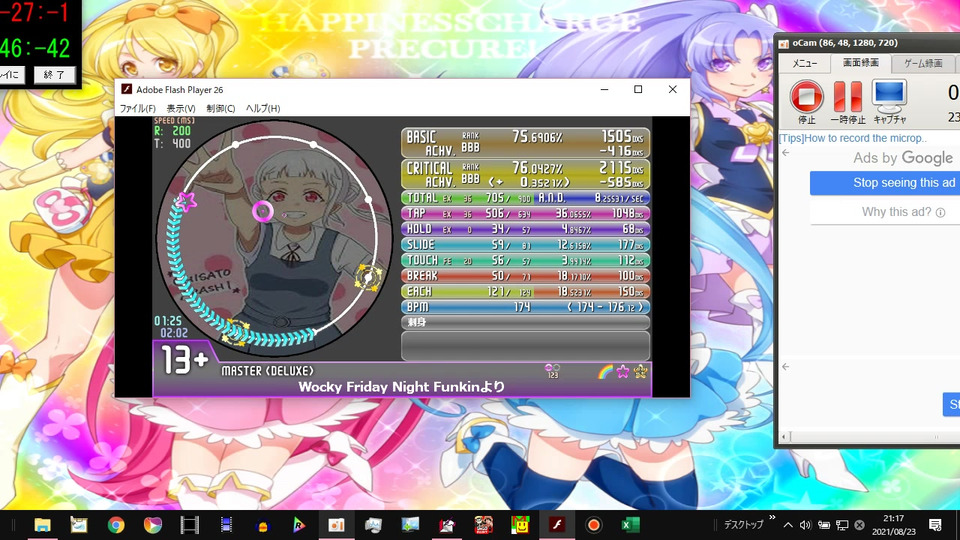Open Flash Player 表示(V) menu
This screenshot has width=960, height=540.
(x=181, y=108)
